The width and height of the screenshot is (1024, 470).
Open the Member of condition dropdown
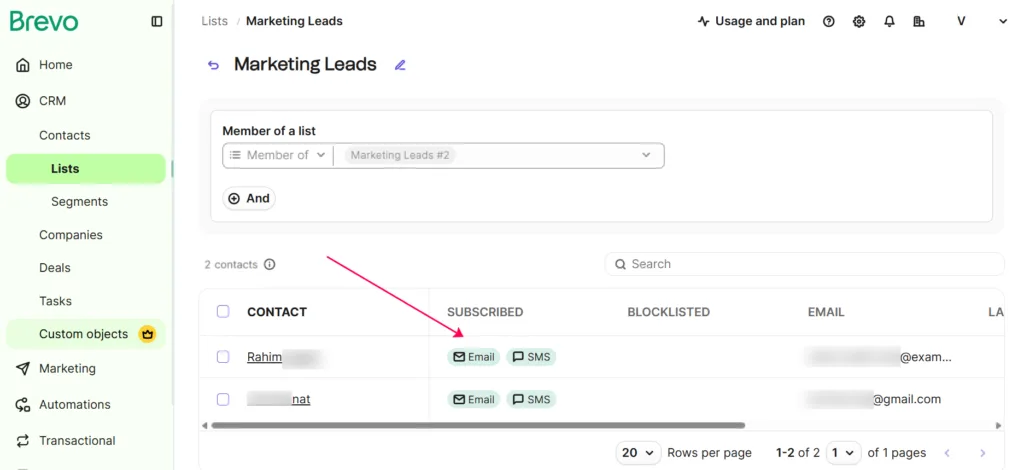[x=278, y=155]
